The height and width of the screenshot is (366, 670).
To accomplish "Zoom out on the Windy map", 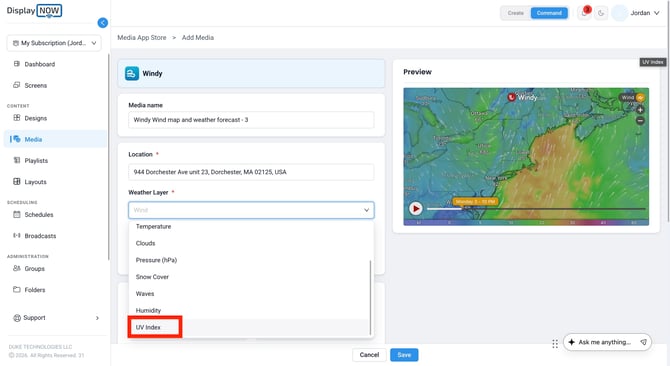I will [x=640, y=121].
